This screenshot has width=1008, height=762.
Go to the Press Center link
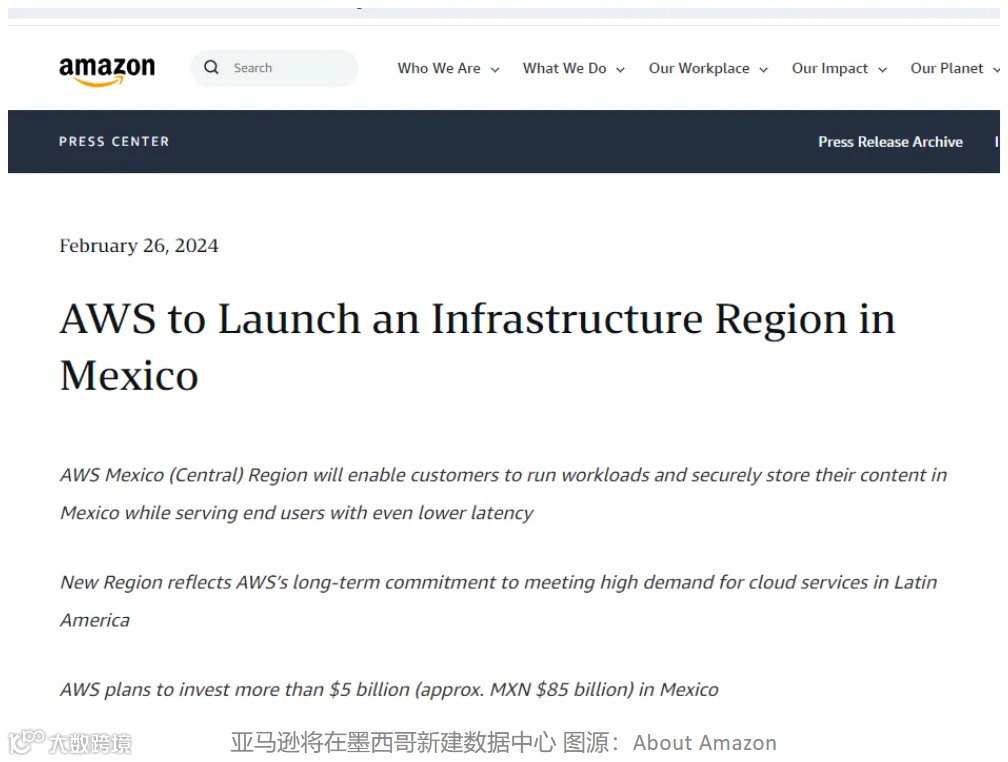tap(114, 141)
